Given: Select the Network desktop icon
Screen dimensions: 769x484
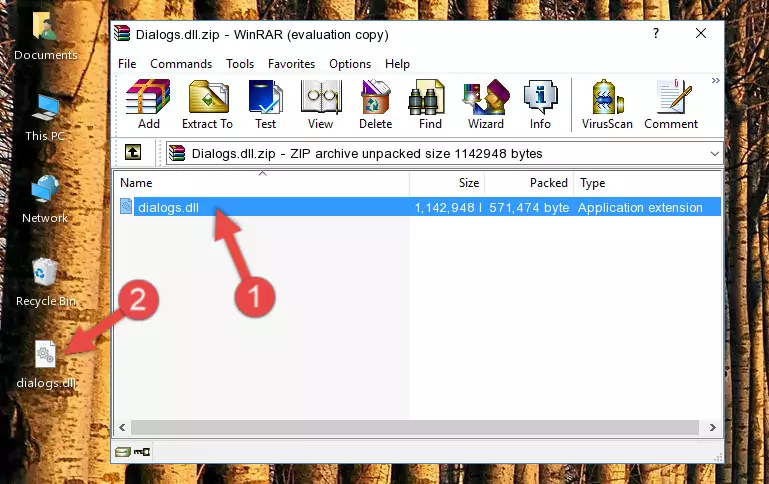Looking at the screenshot, I should click(x=45, y=199).
